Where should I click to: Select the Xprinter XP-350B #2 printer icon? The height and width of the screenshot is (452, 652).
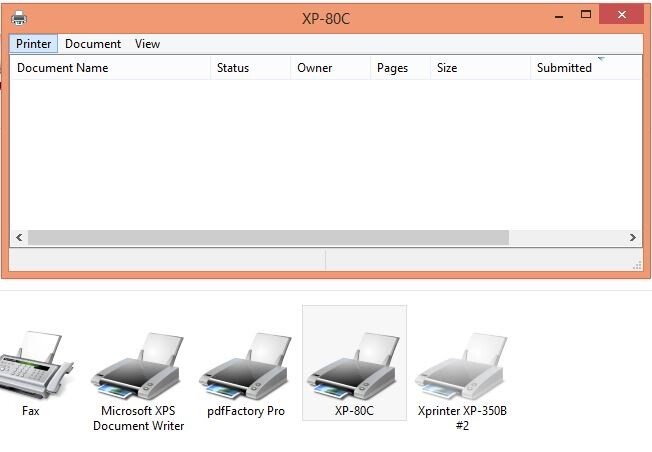click(462, 366)
